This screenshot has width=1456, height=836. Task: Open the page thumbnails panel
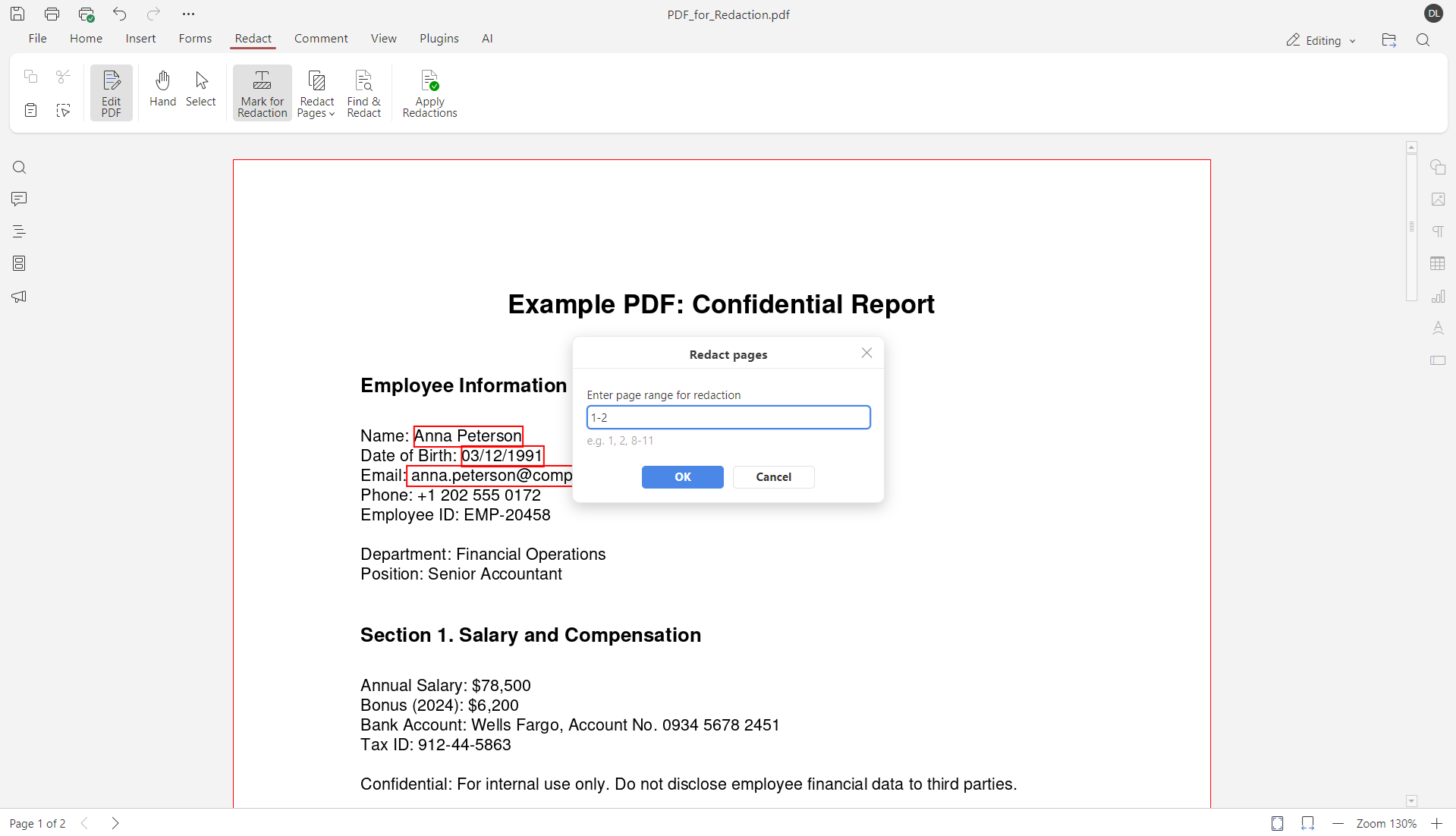point(19,263)
